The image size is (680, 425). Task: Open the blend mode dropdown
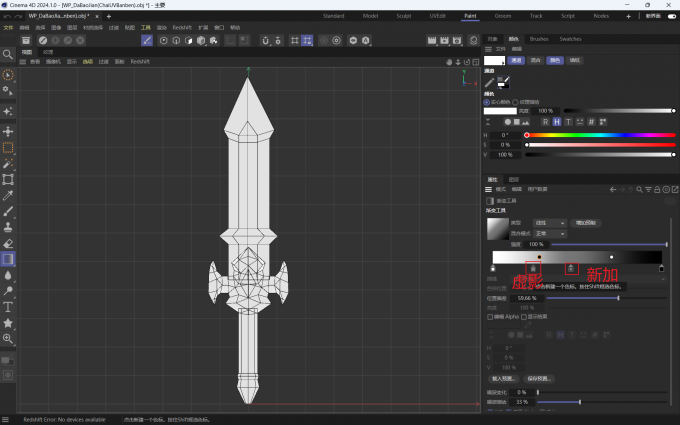point(550,234)
